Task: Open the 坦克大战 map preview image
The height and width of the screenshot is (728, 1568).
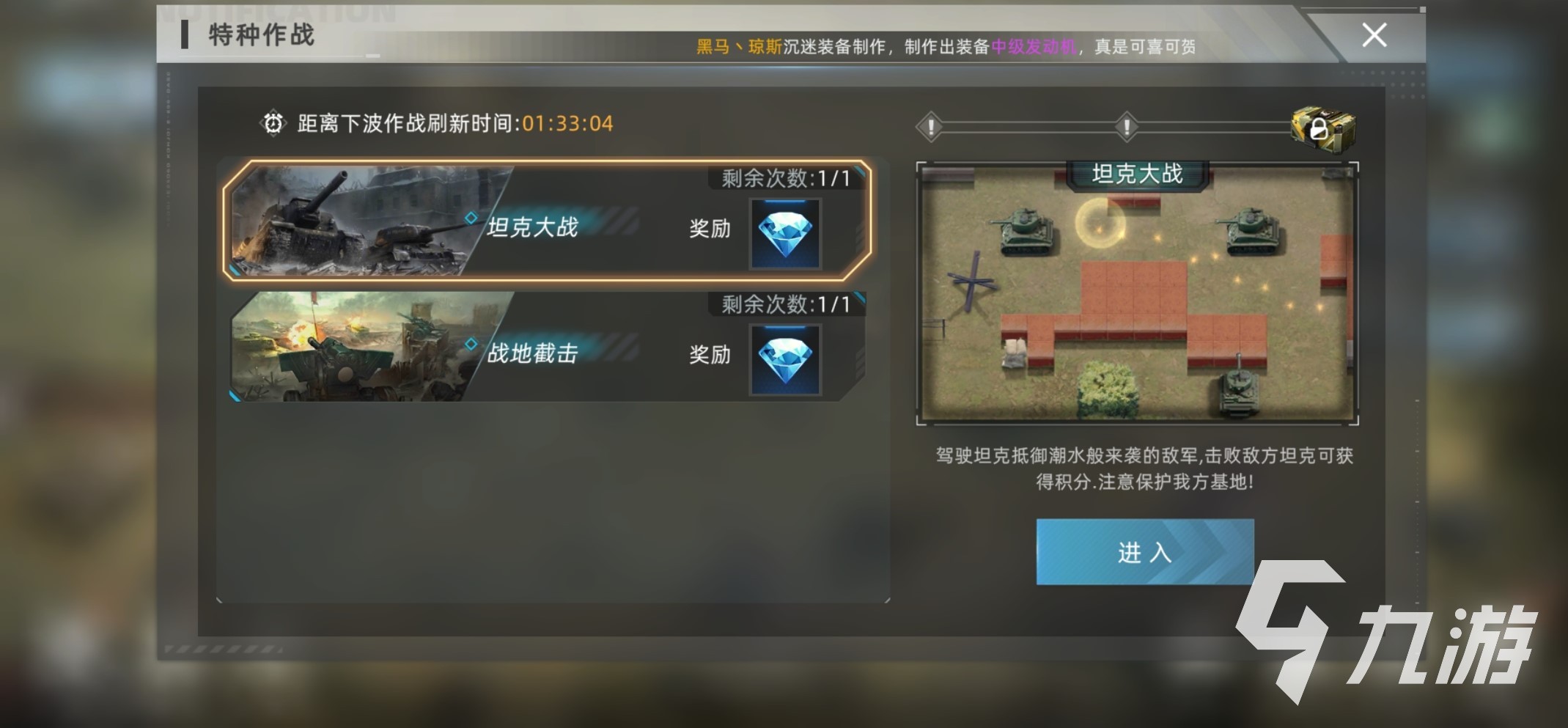Action: tap(1137, 293)
